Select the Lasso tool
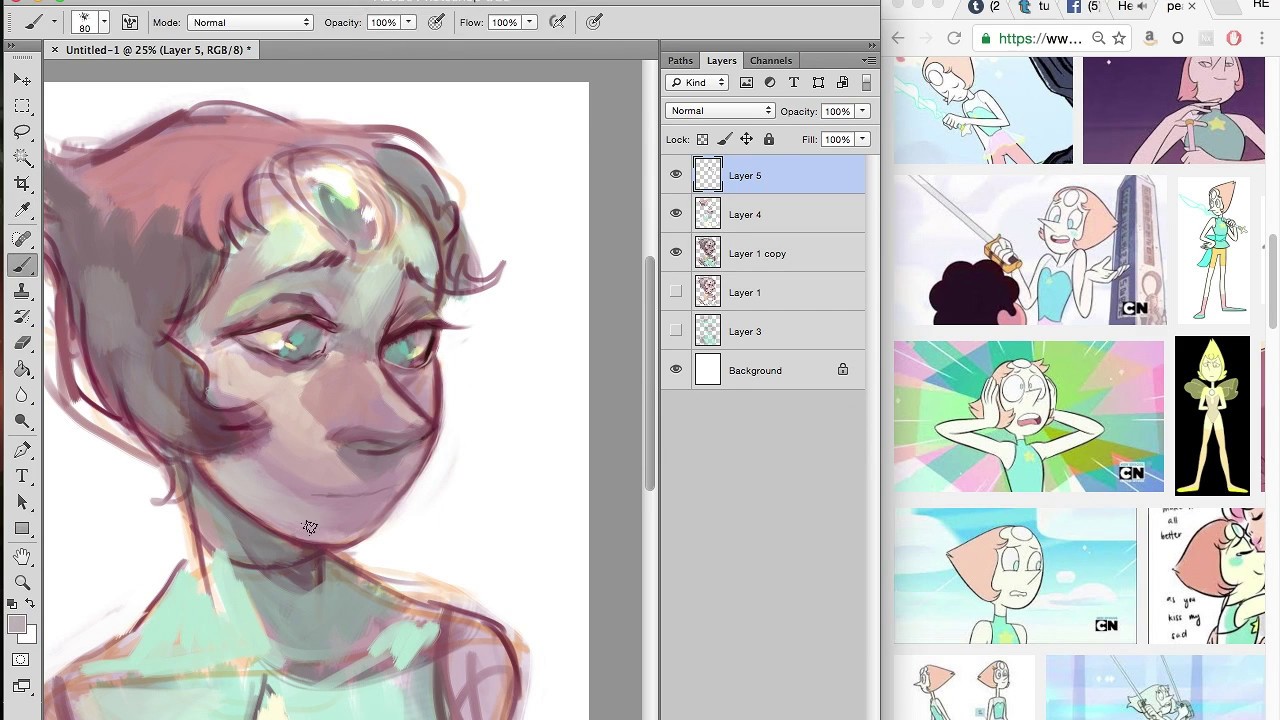Viewport: 1280px width, 720px height. coord(22,132)
